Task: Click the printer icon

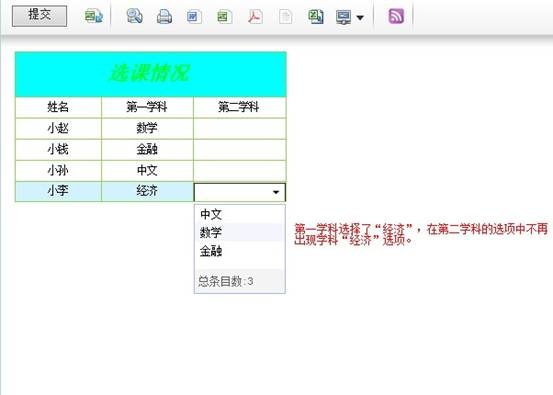Action: [x=164, y=17]
